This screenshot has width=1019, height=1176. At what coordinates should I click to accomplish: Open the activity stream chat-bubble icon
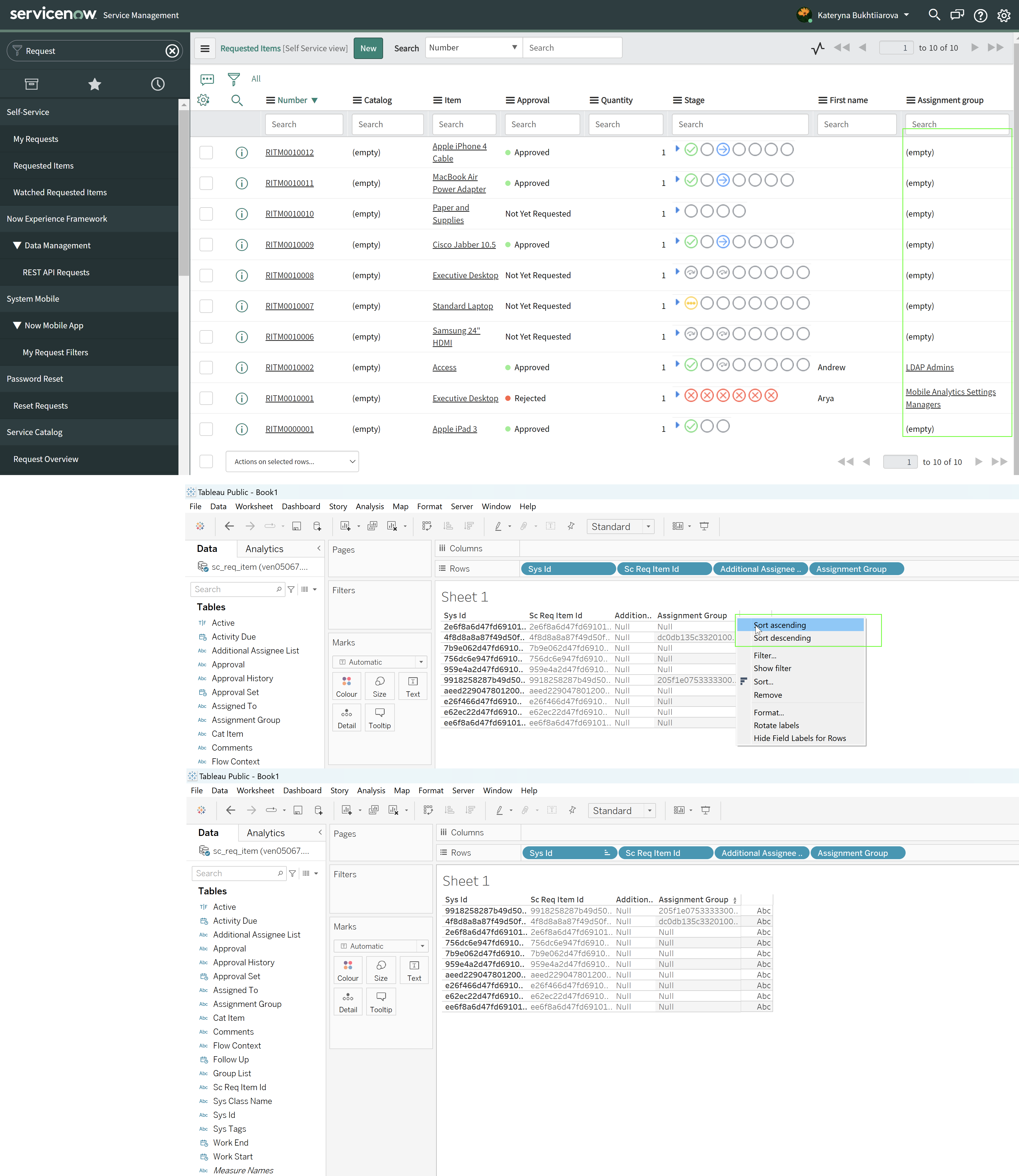click(x=207, y=78)
